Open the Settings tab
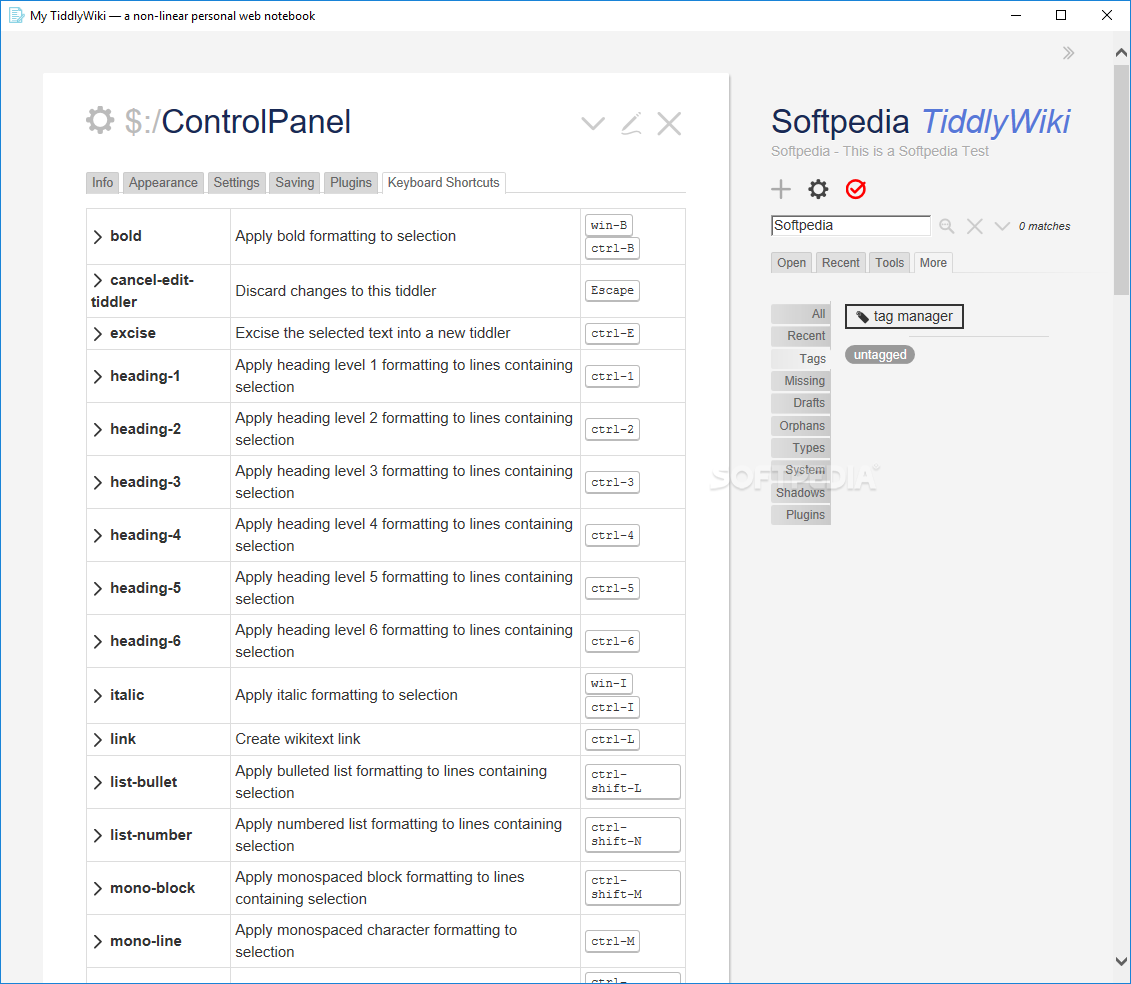The height and width of the screenshot is (984, 1131). tap(237, 183)
